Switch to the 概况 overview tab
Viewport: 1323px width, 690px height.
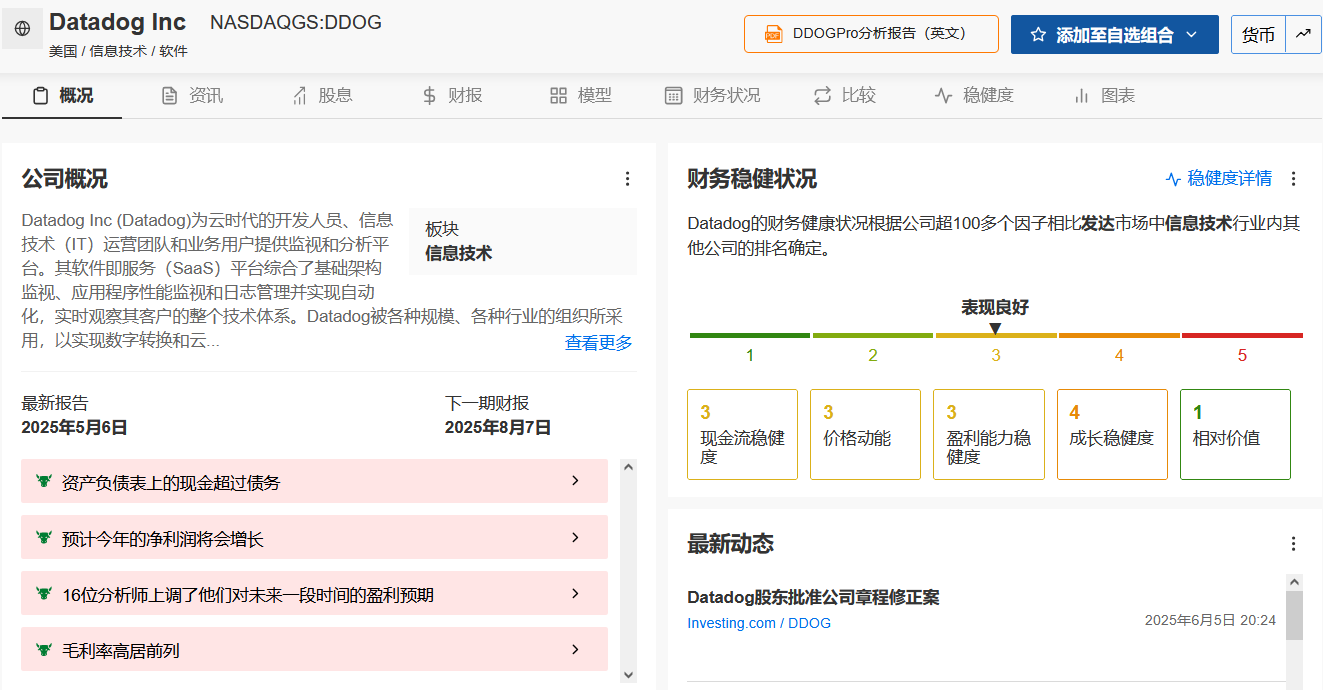click(62, 96)
